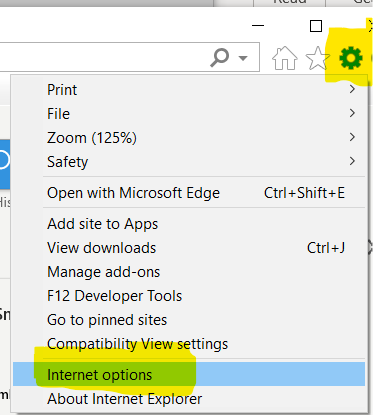Open the Zoom (125%) submenu
Viewport: 377px width, 415px height.
click(x=189, y=138)
